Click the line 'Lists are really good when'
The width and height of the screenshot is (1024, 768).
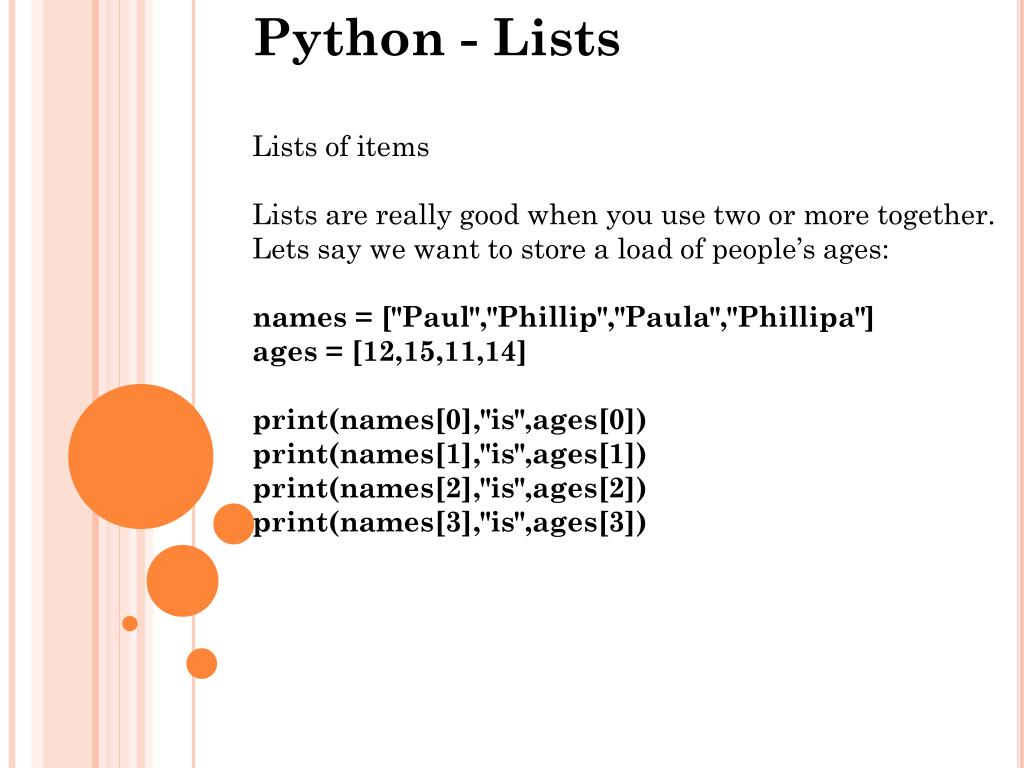[x=623, y=216]
